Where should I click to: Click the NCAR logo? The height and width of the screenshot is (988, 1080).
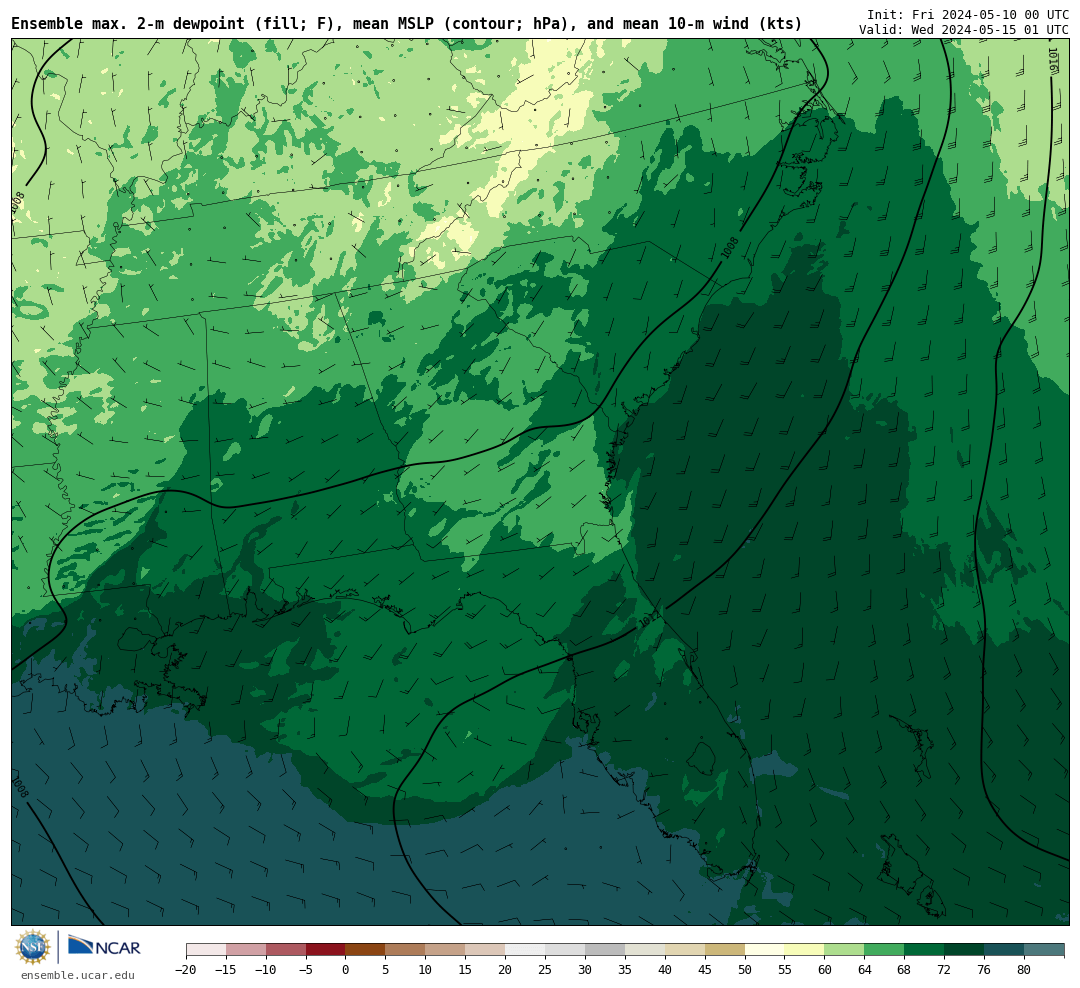(x=104, y=946)
